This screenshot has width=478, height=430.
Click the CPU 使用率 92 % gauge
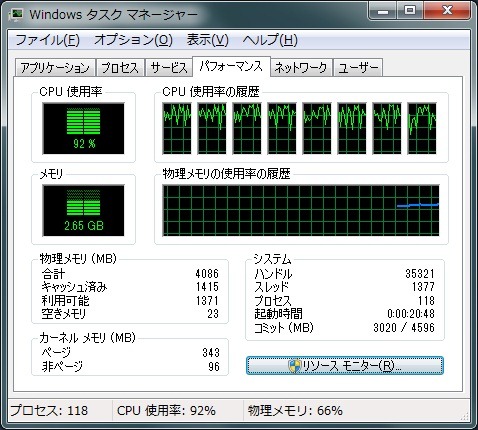tap(83, 129)
